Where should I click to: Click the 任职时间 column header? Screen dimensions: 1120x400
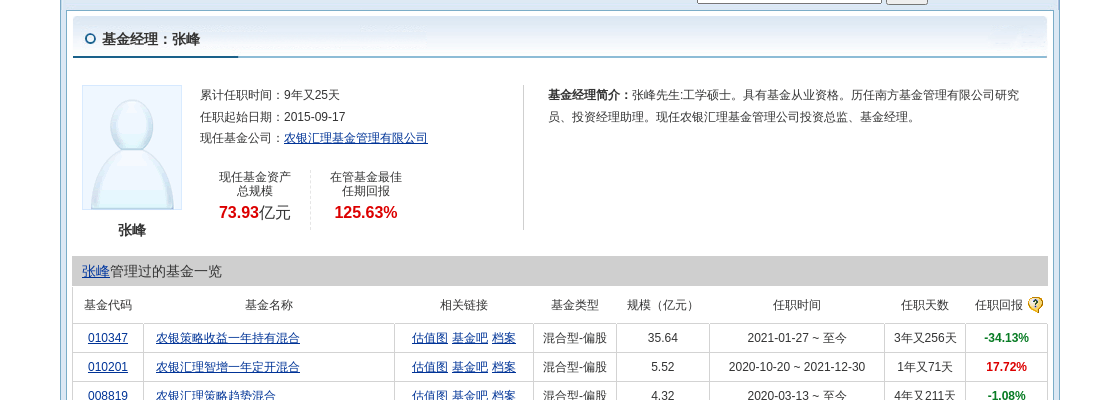[796, 305]
